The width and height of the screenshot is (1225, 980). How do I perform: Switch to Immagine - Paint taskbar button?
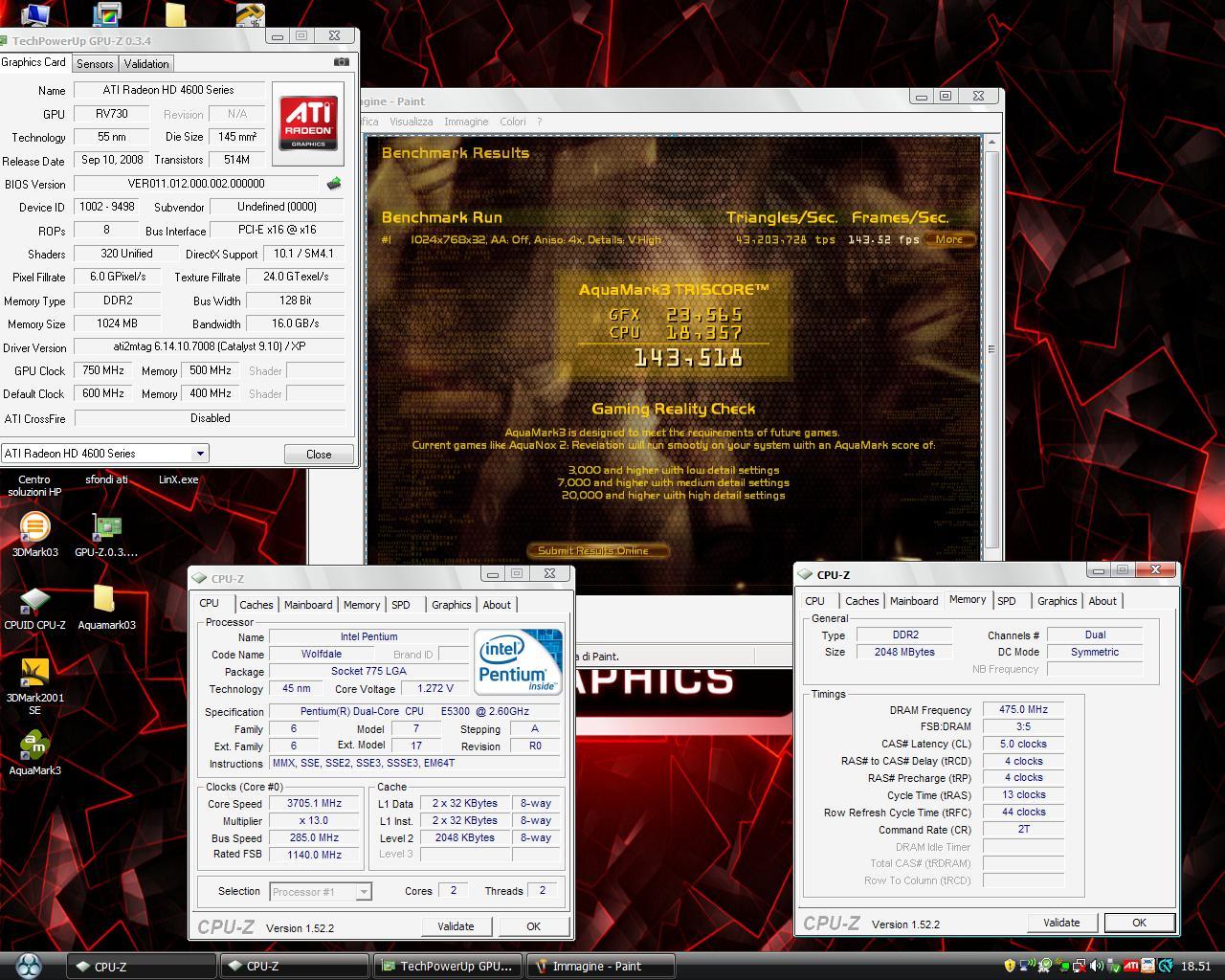coord(600,966)
